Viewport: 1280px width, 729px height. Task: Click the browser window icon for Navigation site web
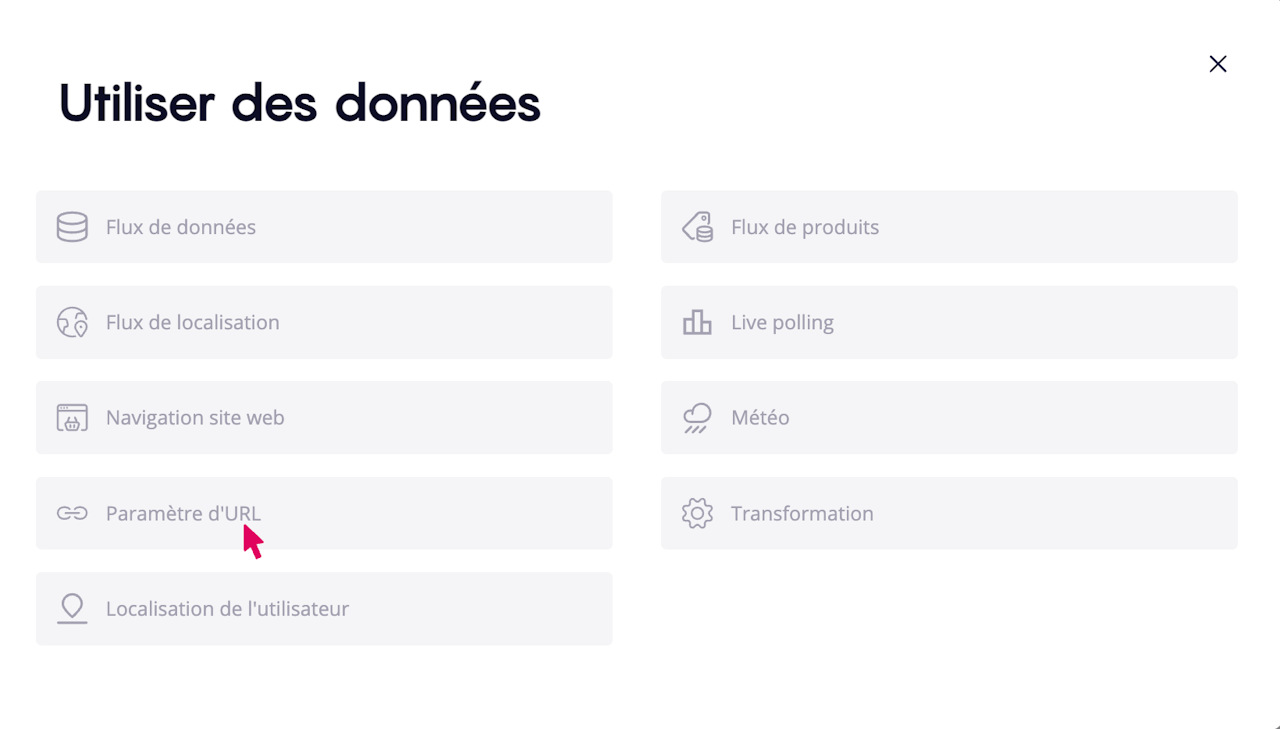[x=72, y=418]
